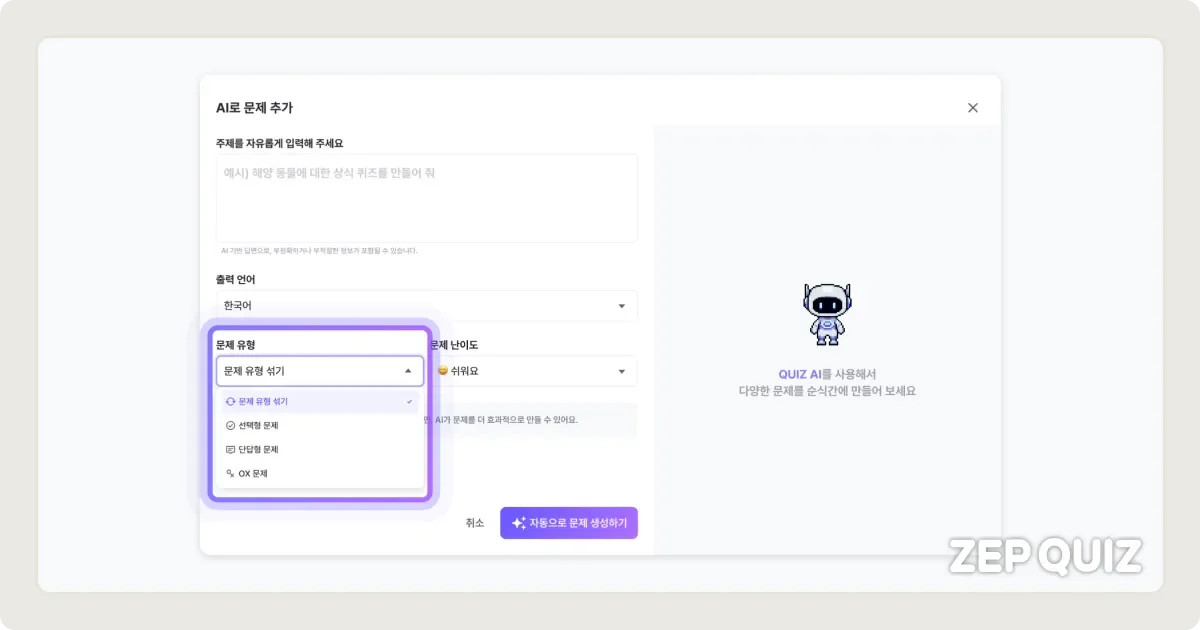Close the AI로 문제 추가 dialog

972,107
